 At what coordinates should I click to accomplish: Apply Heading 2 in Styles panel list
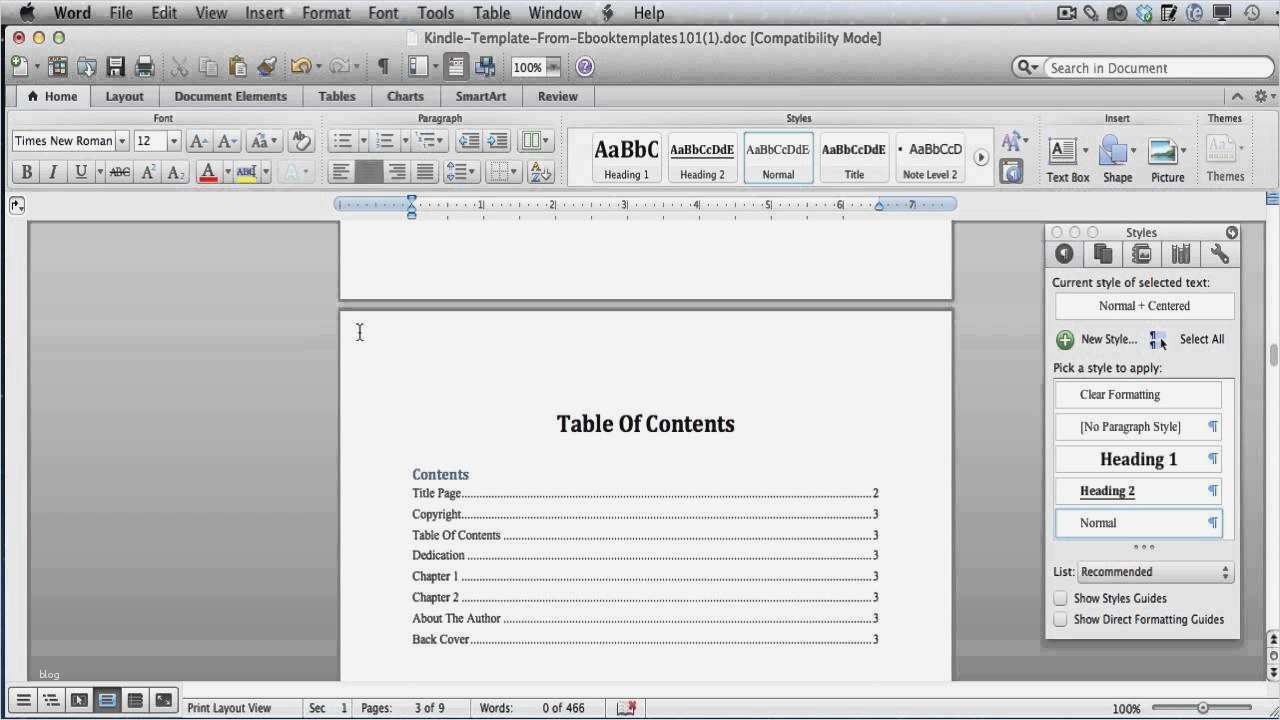(x=1138, y=491)
